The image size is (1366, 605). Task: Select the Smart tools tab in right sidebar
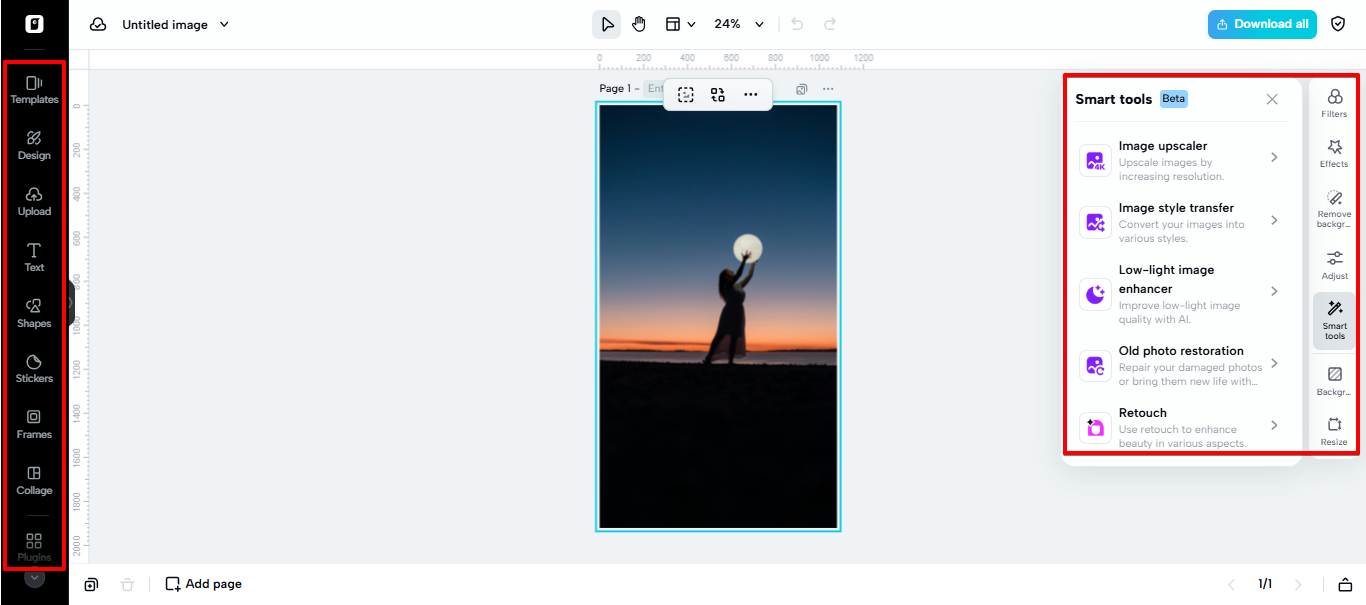[x=1334, y=320]
